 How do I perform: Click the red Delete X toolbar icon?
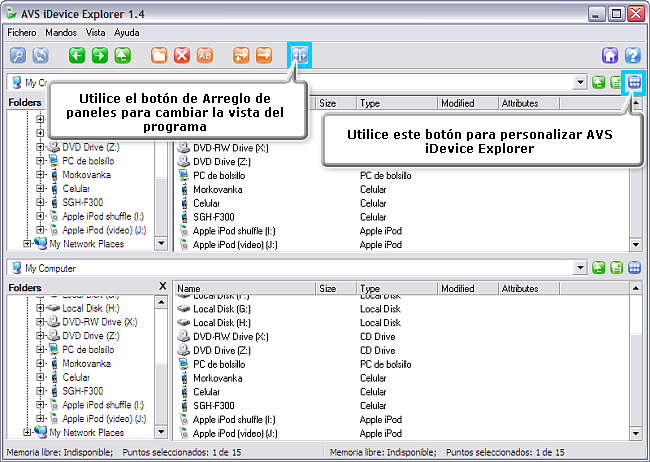point(182,55)
